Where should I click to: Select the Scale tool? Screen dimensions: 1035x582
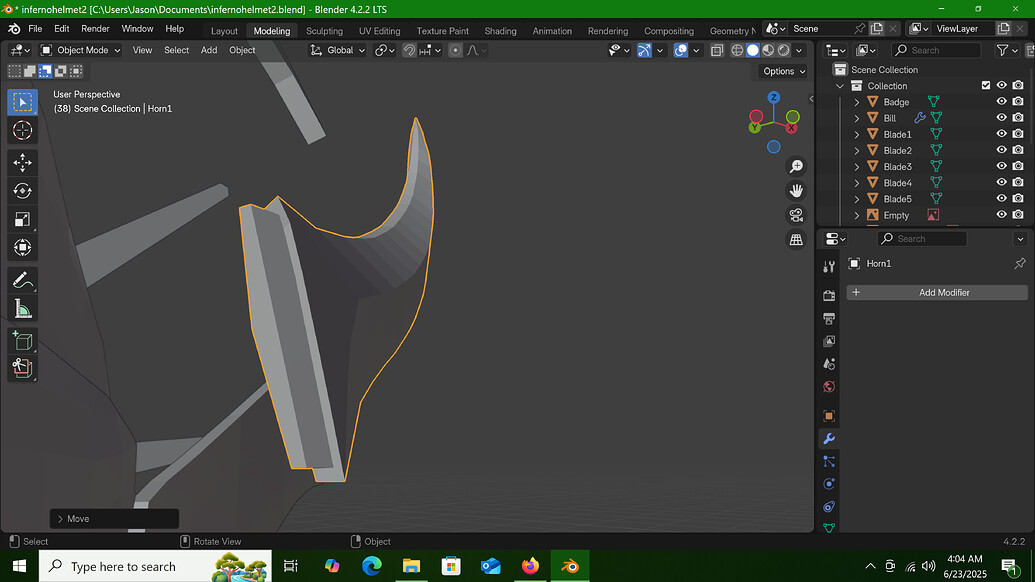pos(22,219)
